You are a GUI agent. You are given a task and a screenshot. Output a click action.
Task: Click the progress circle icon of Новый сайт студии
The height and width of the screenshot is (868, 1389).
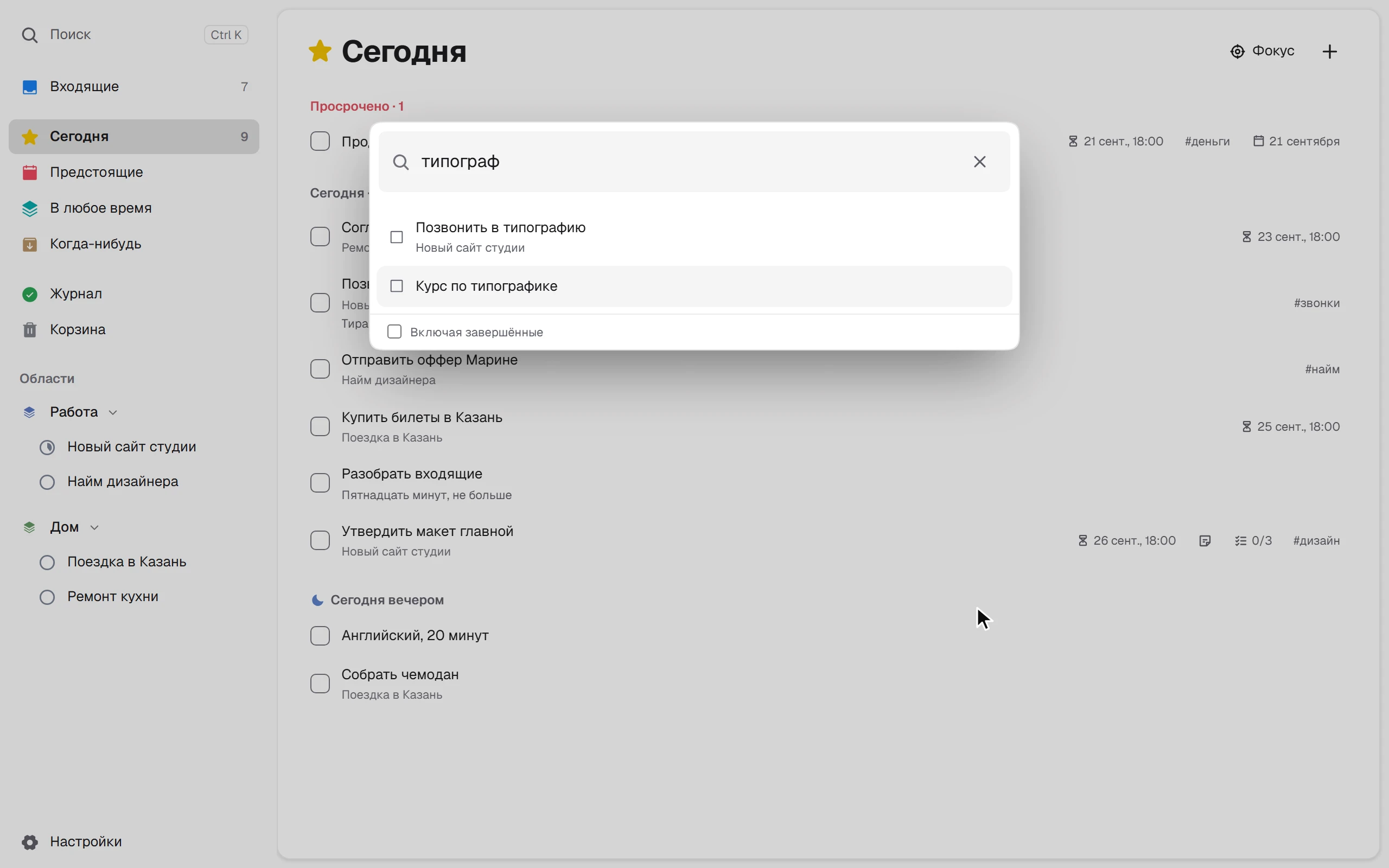coord(47,447)
